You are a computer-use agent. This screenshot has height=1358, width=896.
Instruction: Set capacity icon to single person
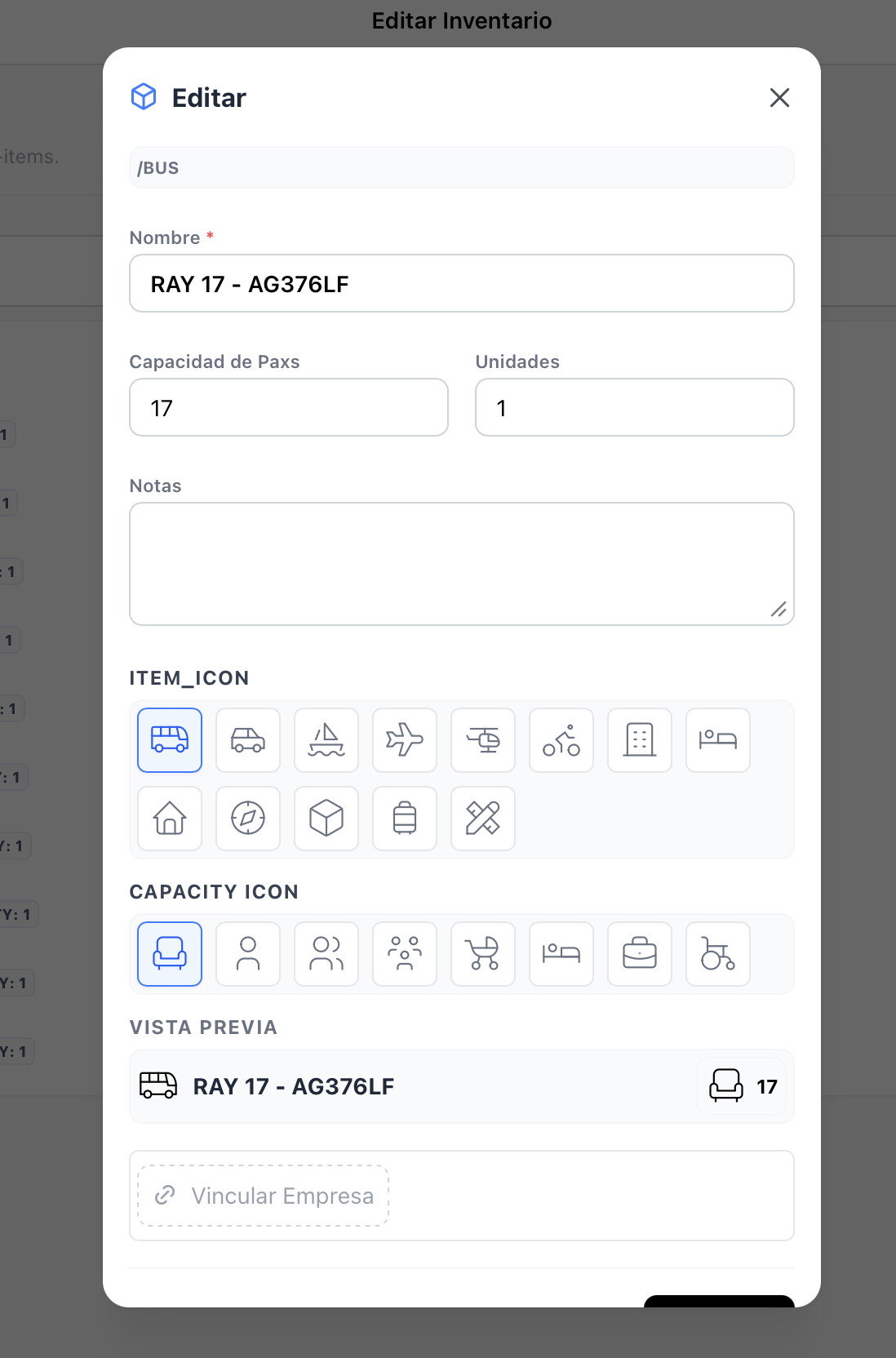pyautogui.click(x=248, y=954)
